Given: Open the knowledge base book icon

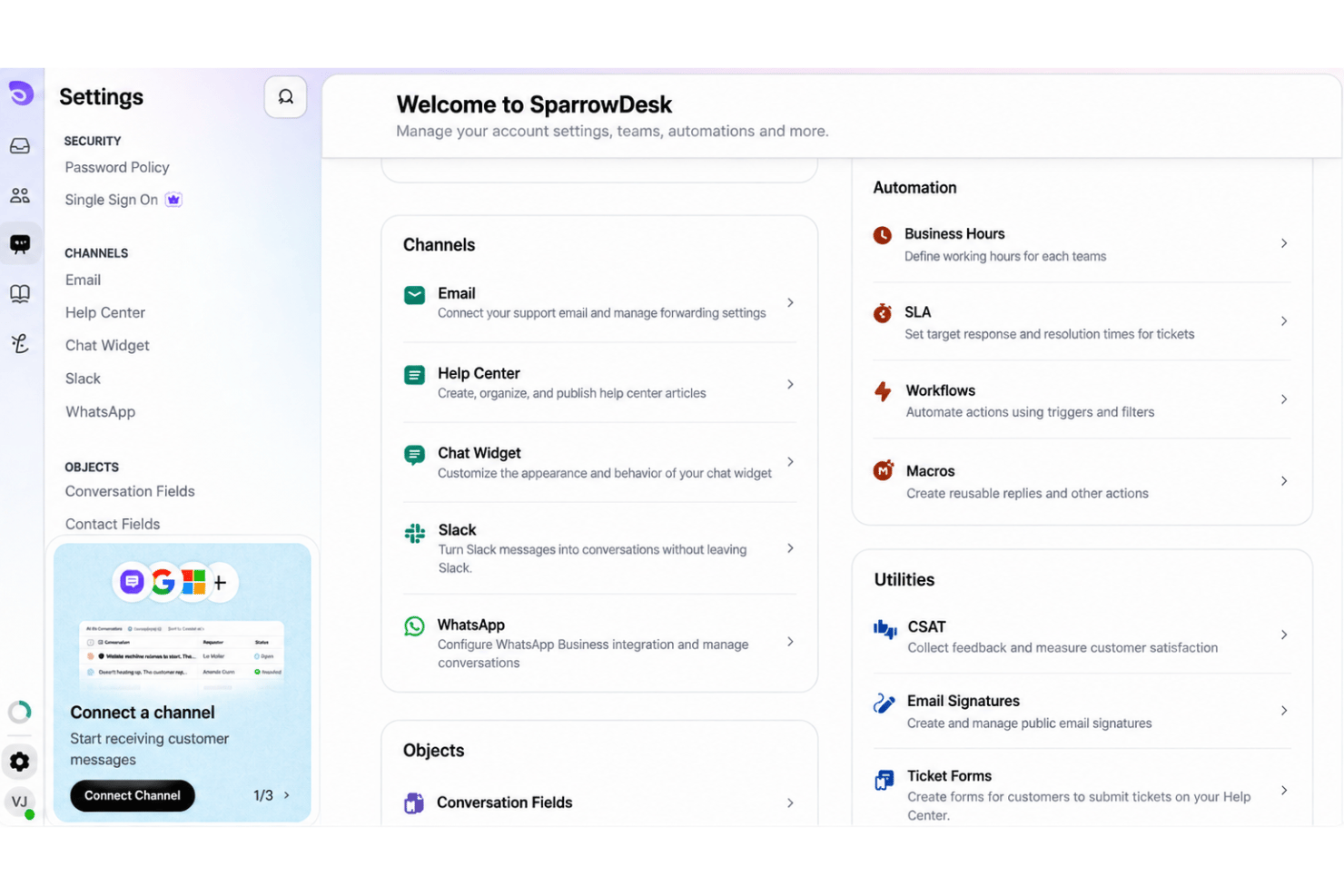Looking at the screenshot, I should point(20,293).
